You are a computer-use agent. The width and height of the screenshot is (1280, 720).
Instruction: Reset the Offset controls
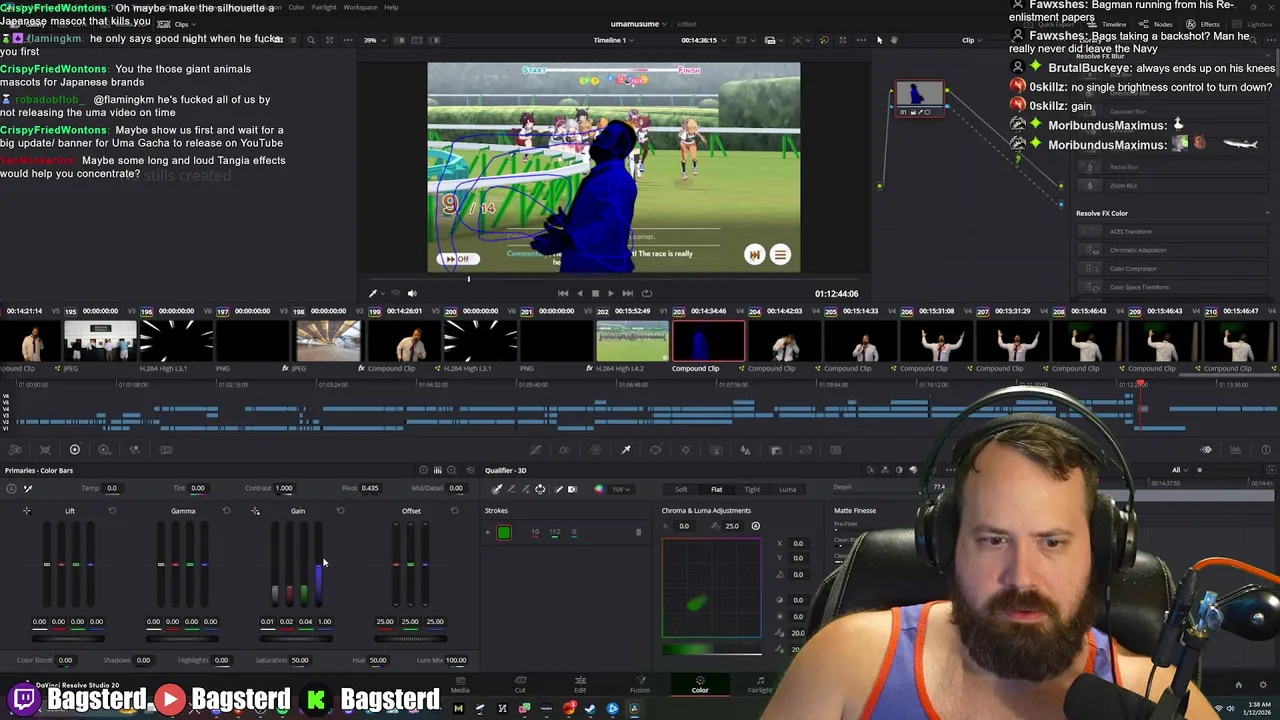454,511
